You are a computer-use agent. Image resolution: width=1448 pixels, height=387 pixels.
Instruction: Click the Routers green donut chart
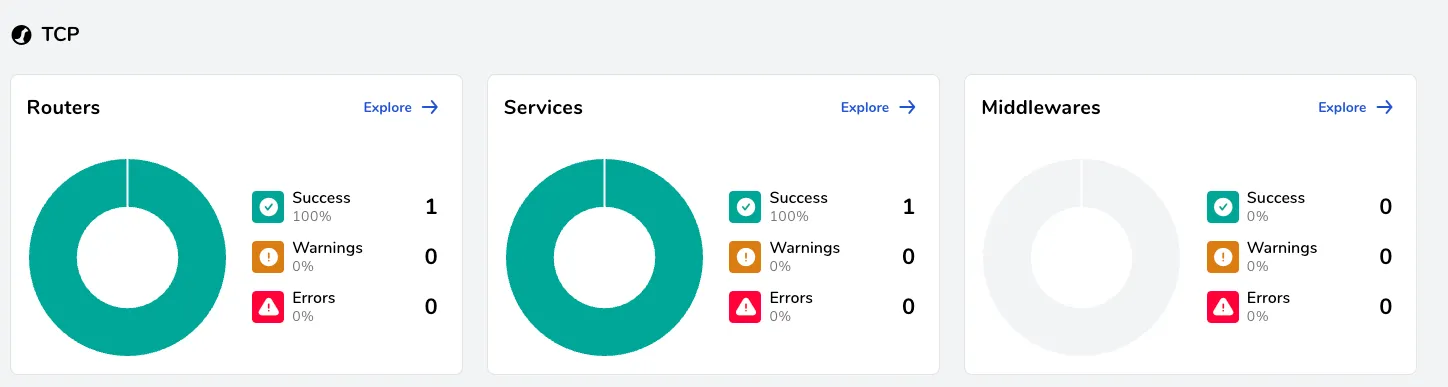(x=127, y=257)
